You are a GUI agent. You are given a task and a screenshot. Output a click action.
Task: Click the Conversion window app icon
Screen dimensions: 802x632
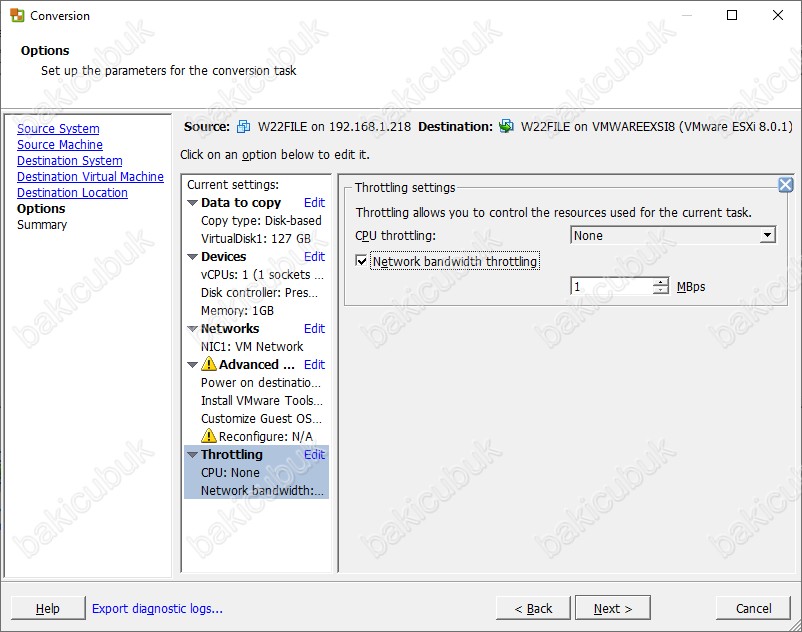(17, 15)
